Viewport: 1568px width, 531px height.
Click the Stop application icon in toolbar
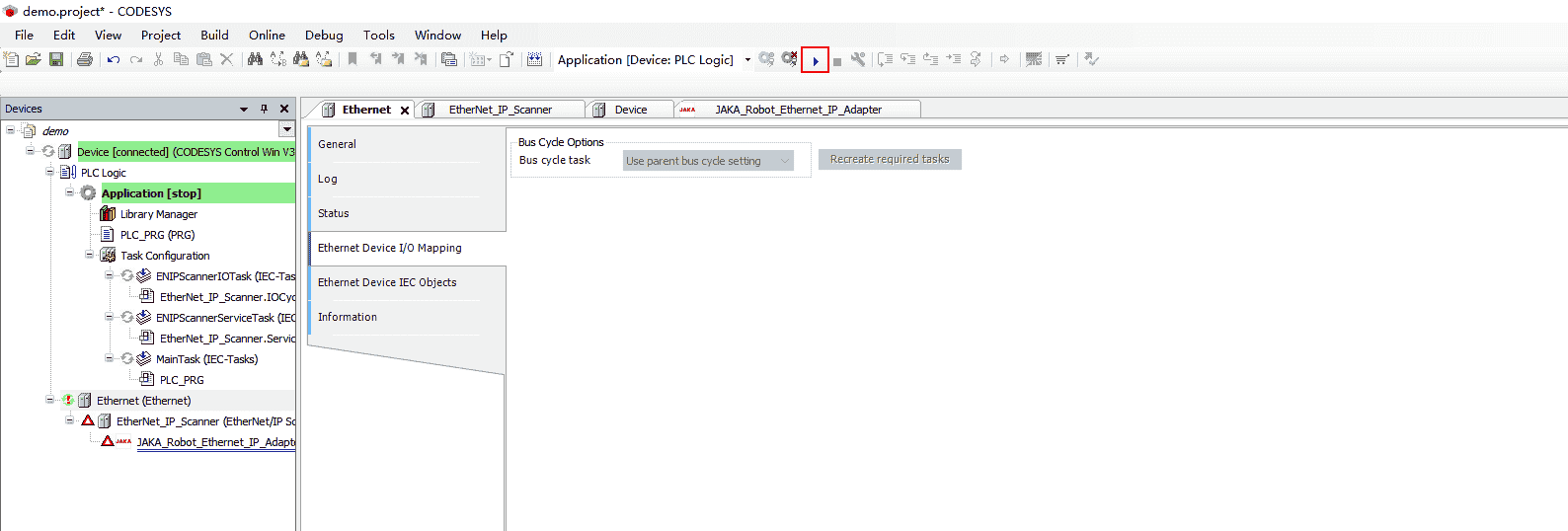[x=837, y=61]
